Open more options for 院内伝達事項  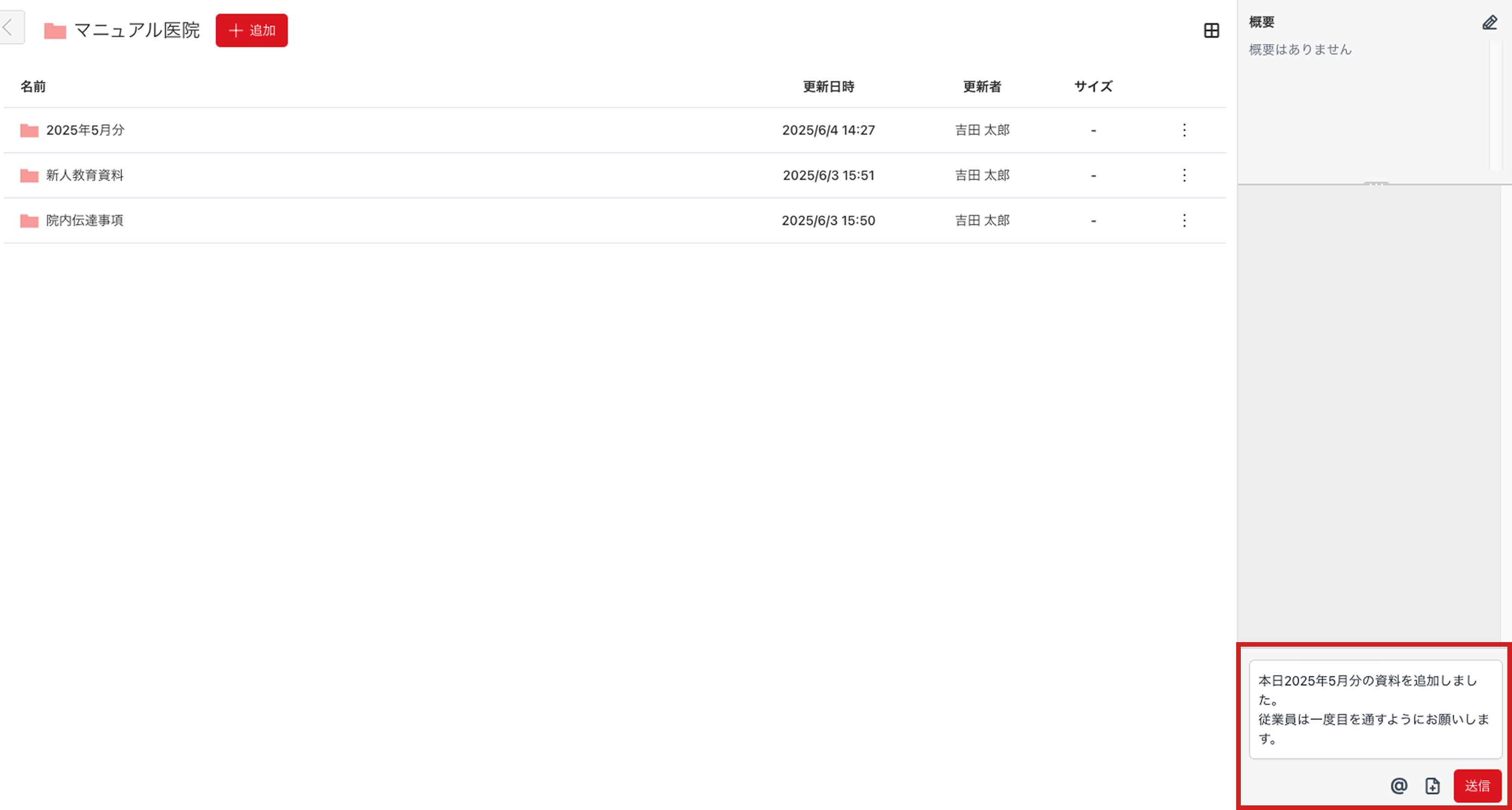(x=1185, y=220)
